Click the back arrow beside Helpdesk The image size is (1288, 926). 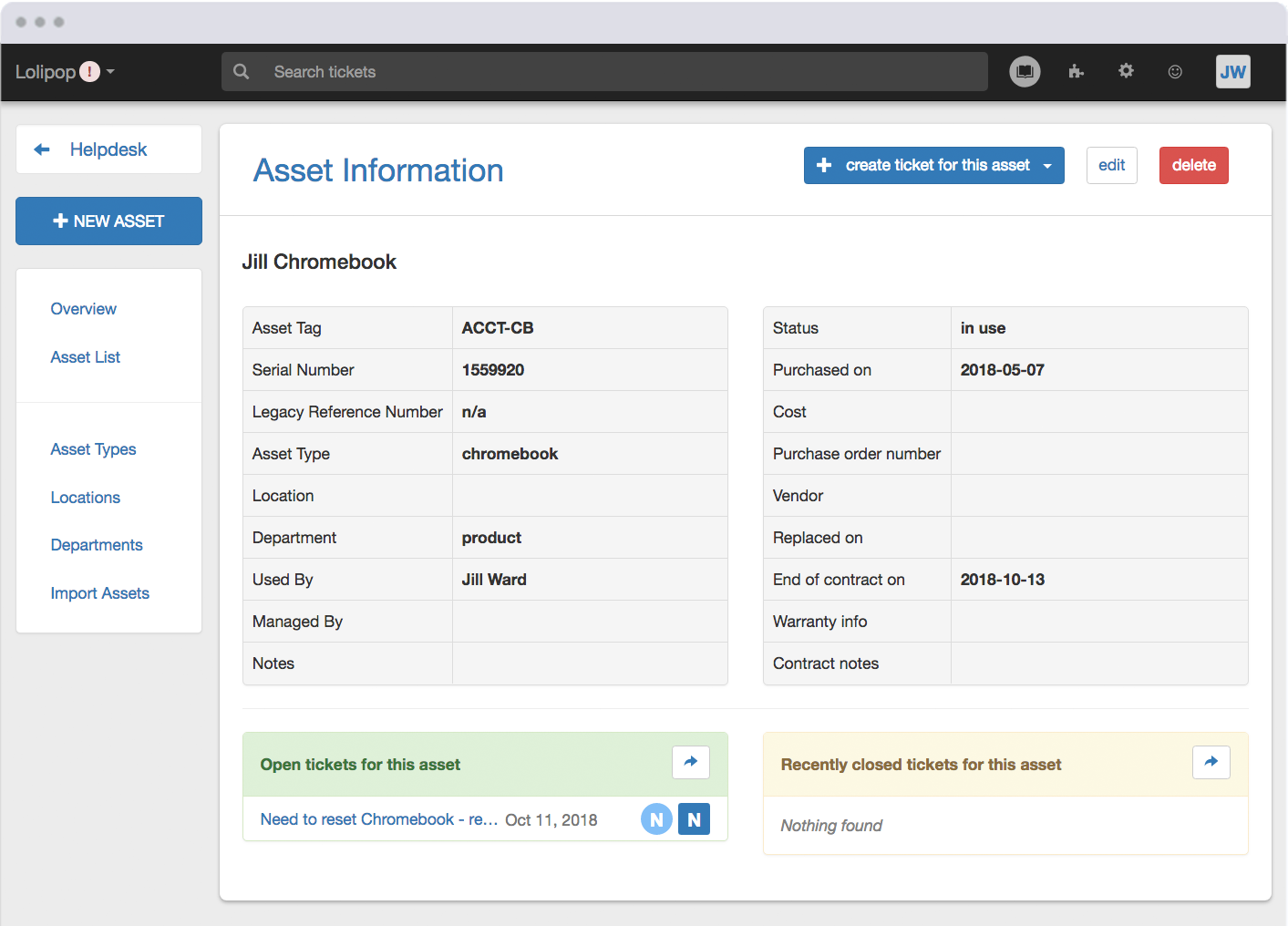(x=42, y=149)
